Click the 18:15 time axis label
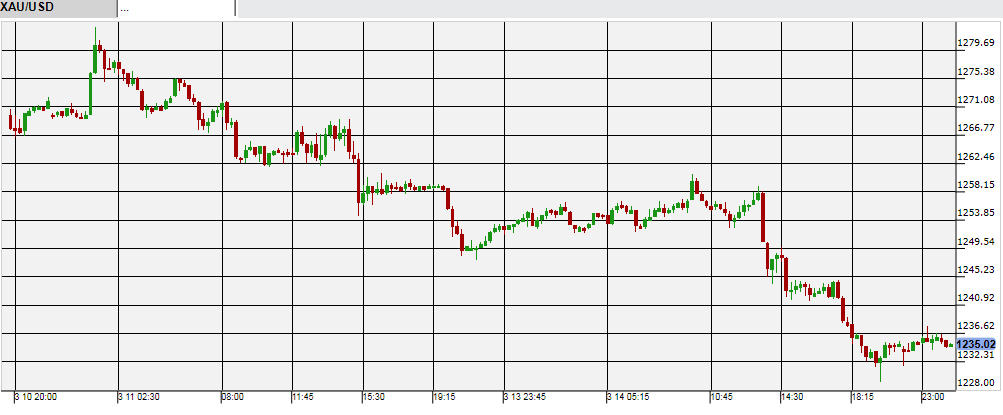Viewport: 1003px width, 415px height. (863, 397)
